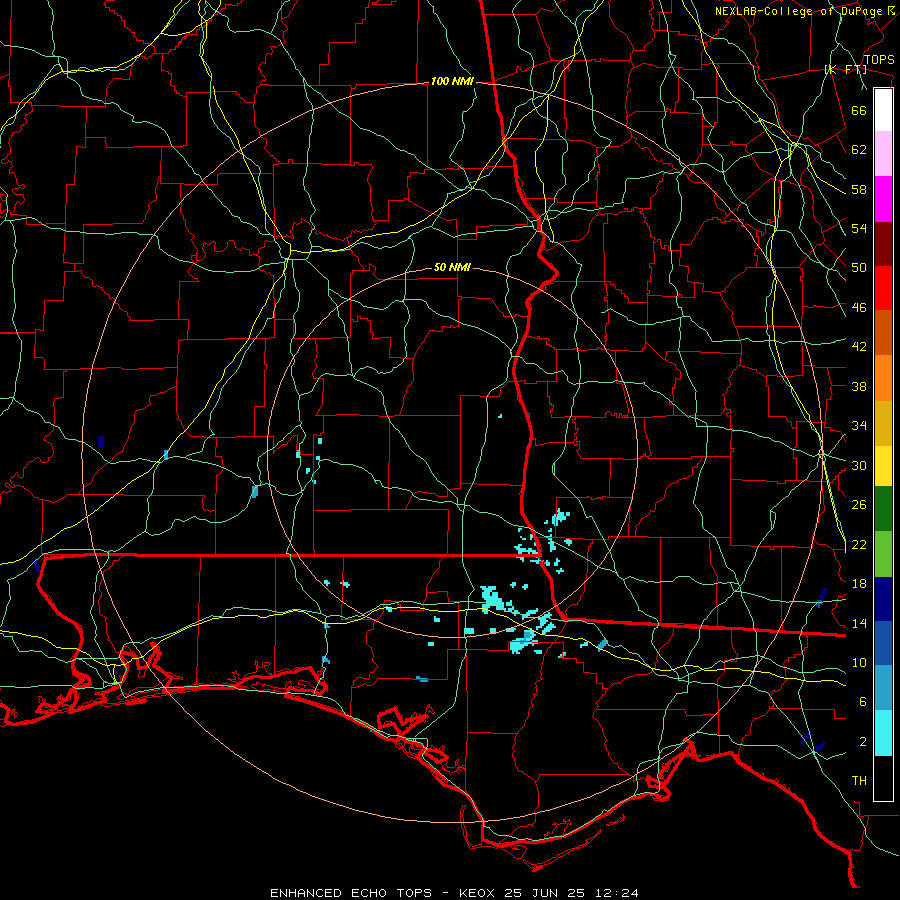Image resolution: width=900 pixels, height=900 pixels.
Task: Click the white swatch in the tops legend
Action: 883,110
